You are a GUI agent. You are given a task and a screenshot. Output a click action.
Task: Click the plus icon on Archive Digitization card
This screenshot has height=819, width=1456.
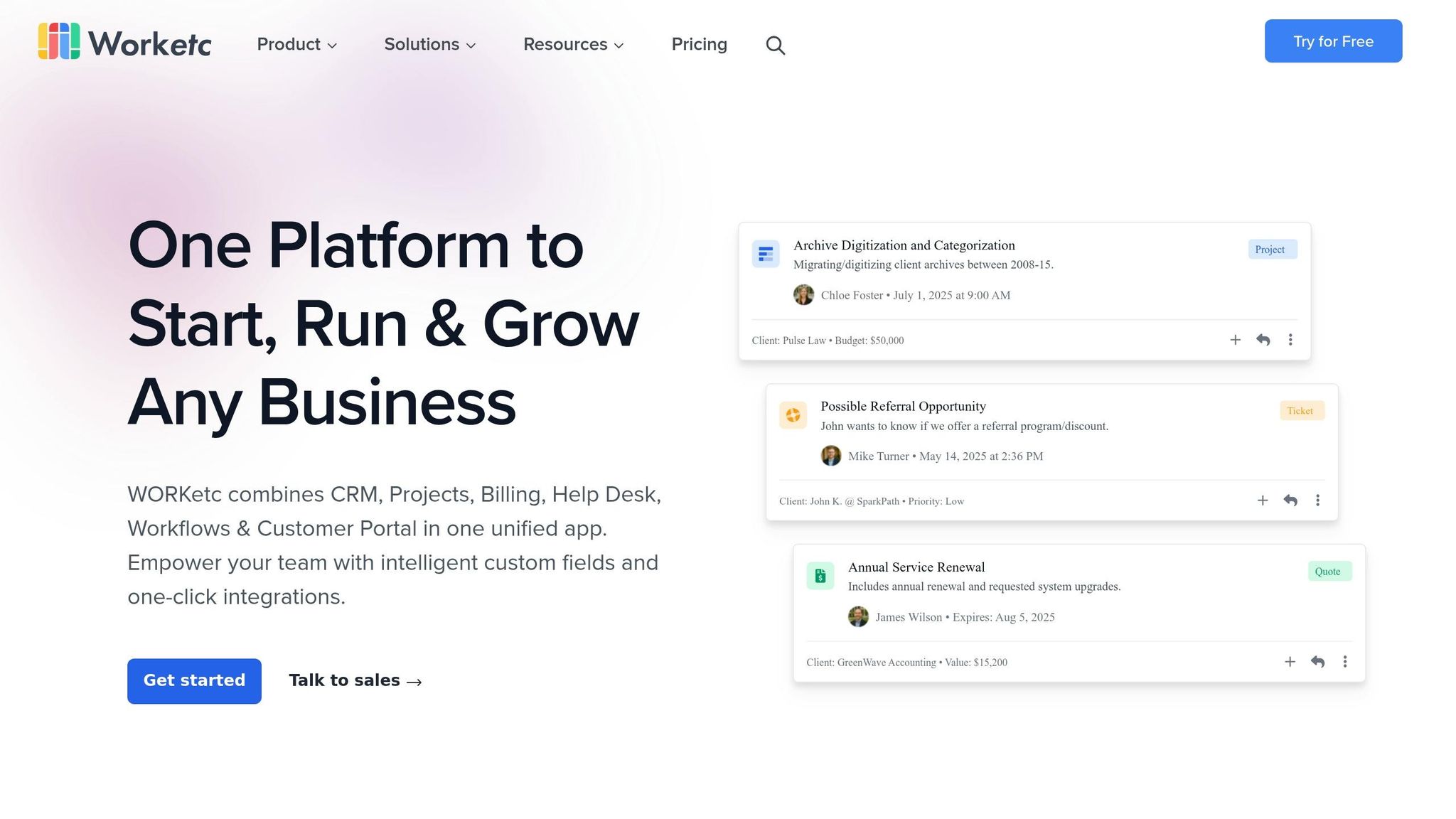click(x=1236, y=340)
